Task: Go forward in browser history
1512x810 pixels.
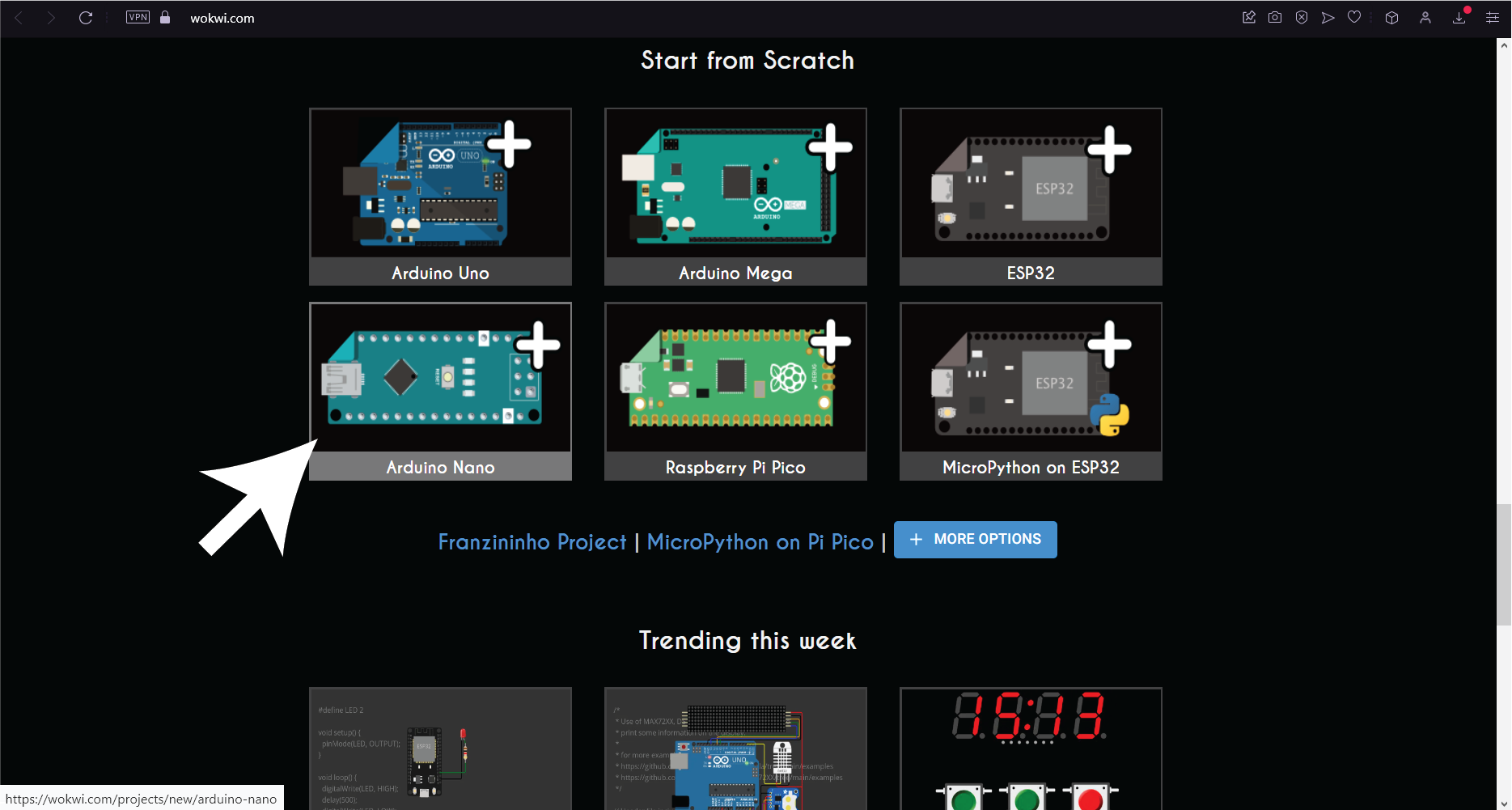Action: click(x=51, y=18)
